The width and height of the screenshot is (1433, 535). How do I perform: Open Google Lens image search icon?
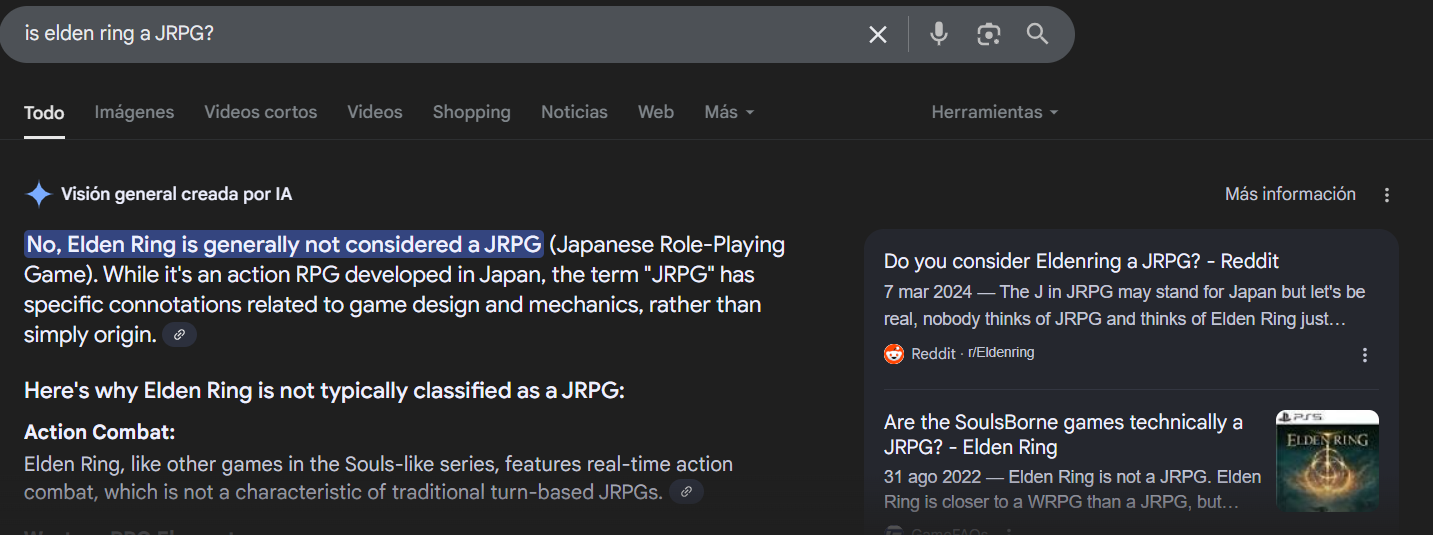click(988, 34)
